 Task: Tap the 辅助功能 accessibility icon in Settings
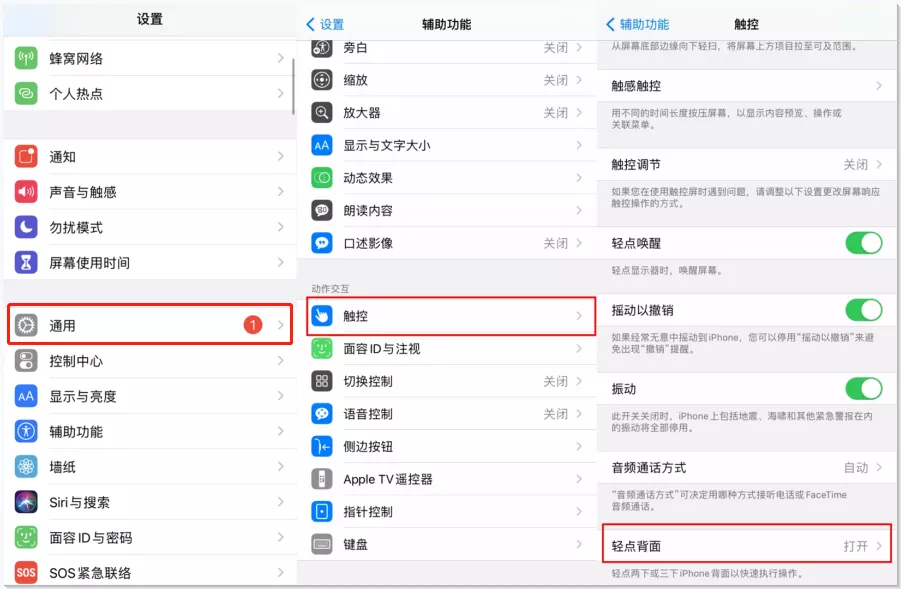pos(26,431)
